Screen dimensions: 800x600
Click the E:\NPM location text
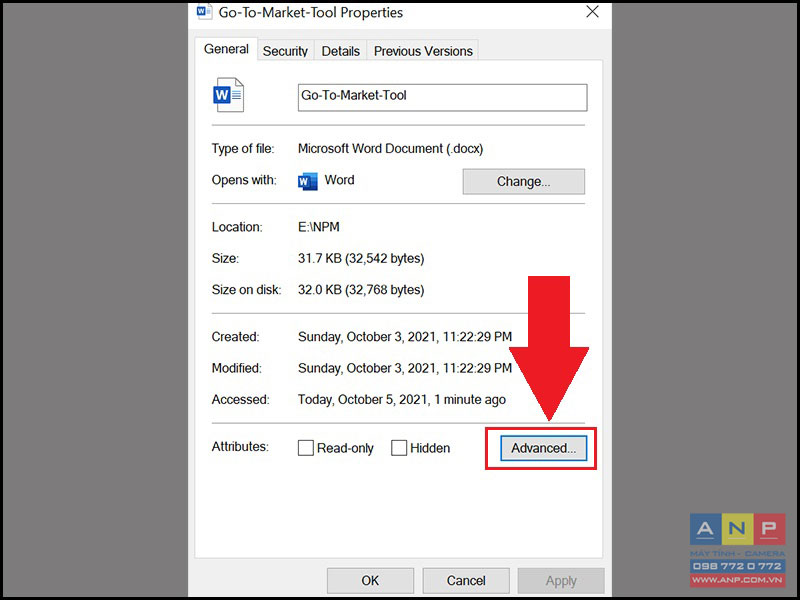coord(319,227)
